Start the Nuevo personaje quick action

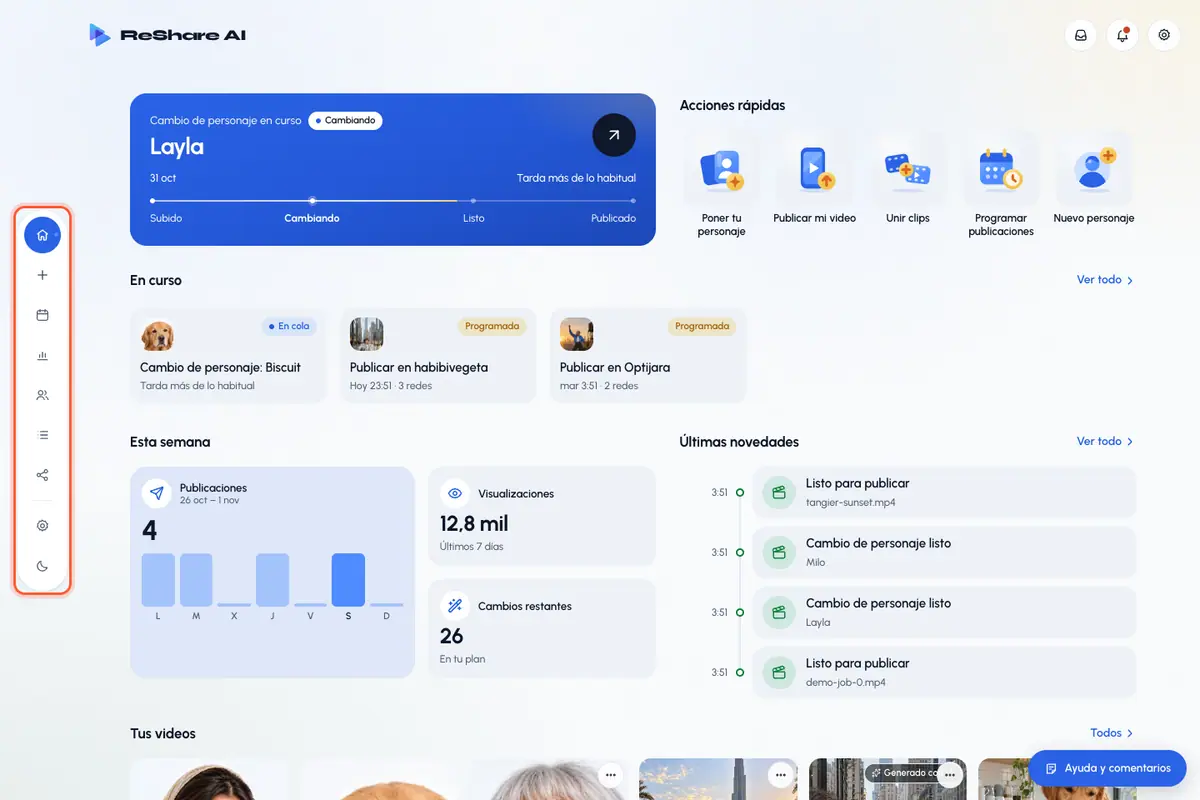1094,180
